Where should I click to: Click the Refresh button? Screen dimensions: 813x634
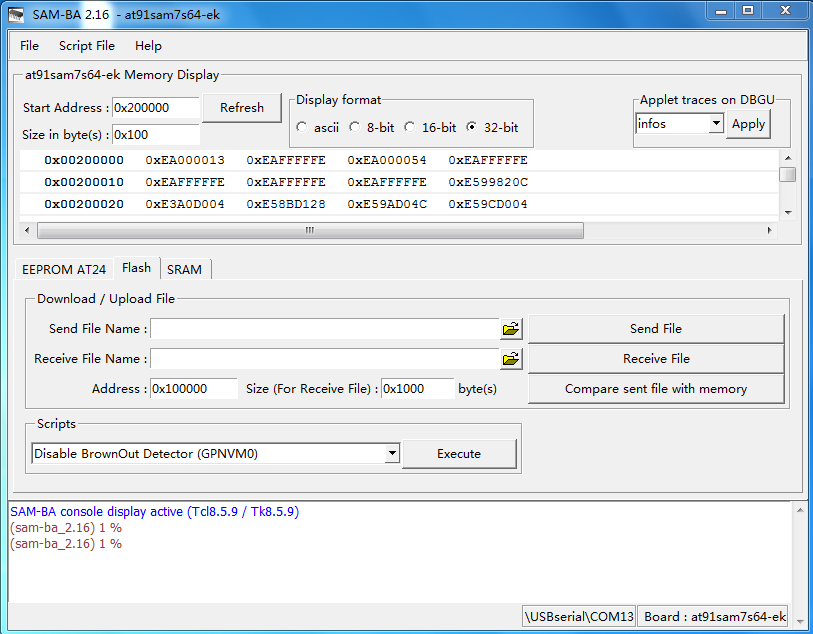point(242,108)
